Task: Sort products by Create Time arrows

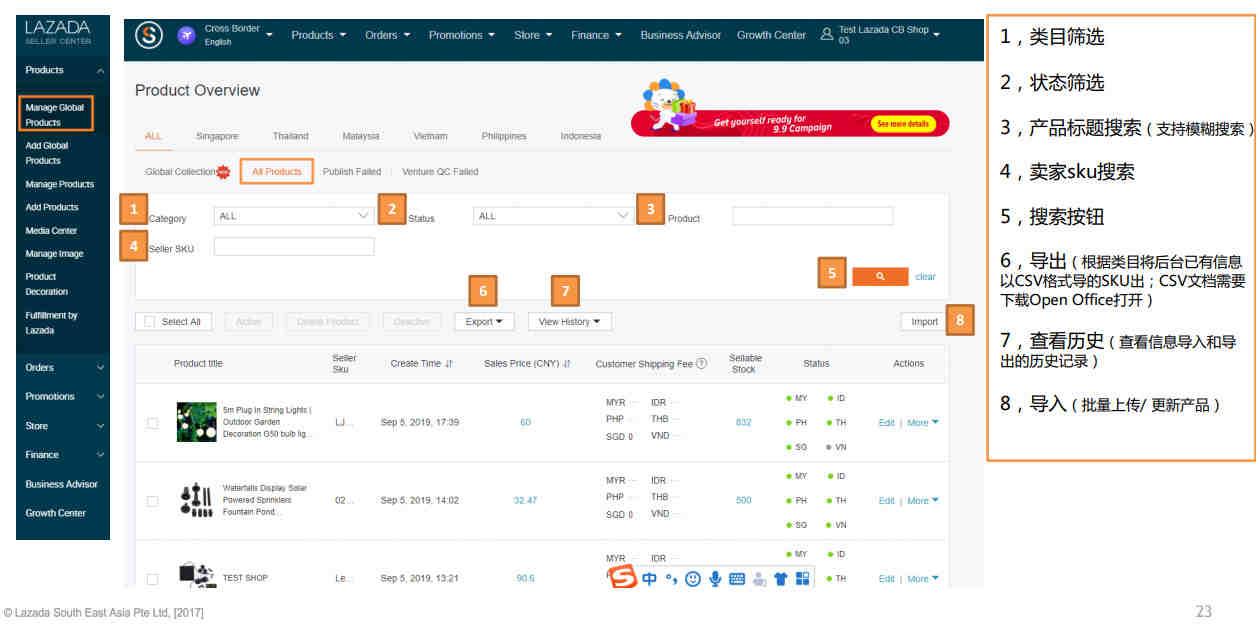Action: [x=449, y=364]
